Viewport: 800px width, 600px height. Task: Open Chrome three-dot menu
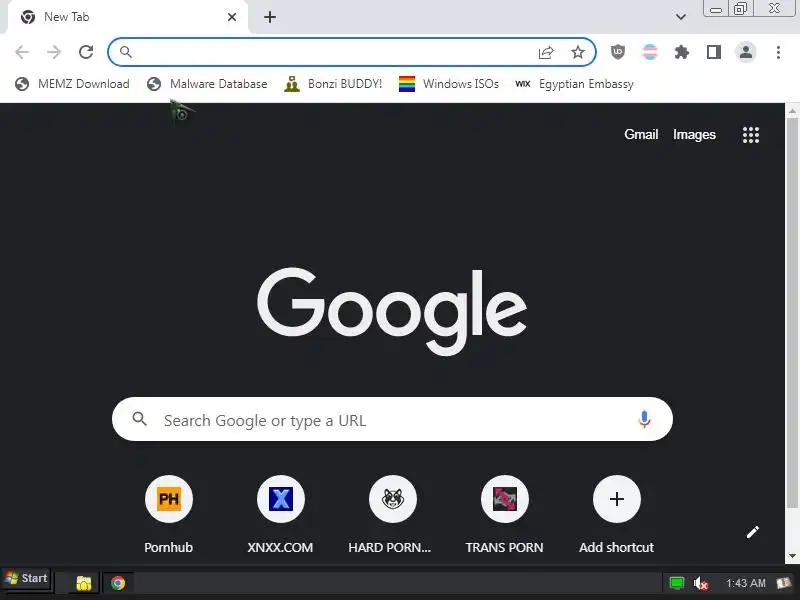778,52
